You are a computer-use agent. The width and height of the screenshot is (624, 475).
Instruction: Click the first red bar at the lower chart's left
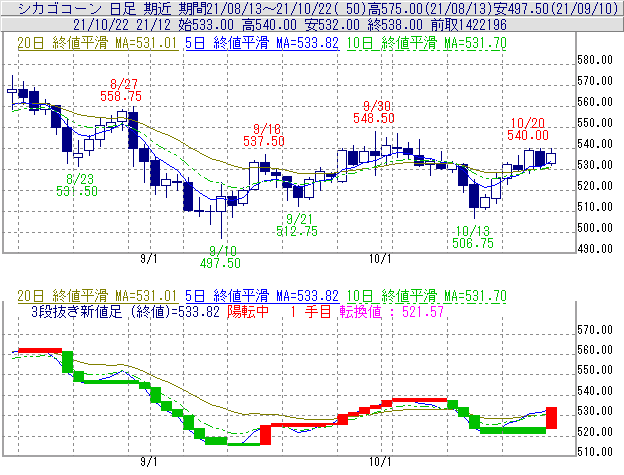pyautogui.click(x=40, y=350)
